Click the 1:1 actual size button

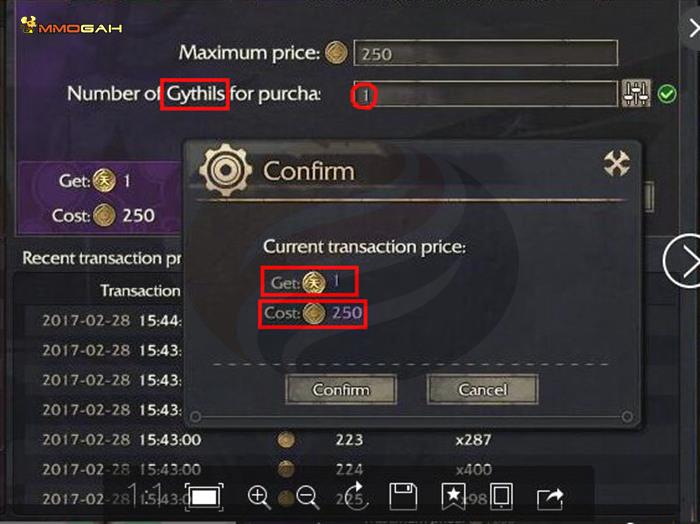click(x=146, y=496)
